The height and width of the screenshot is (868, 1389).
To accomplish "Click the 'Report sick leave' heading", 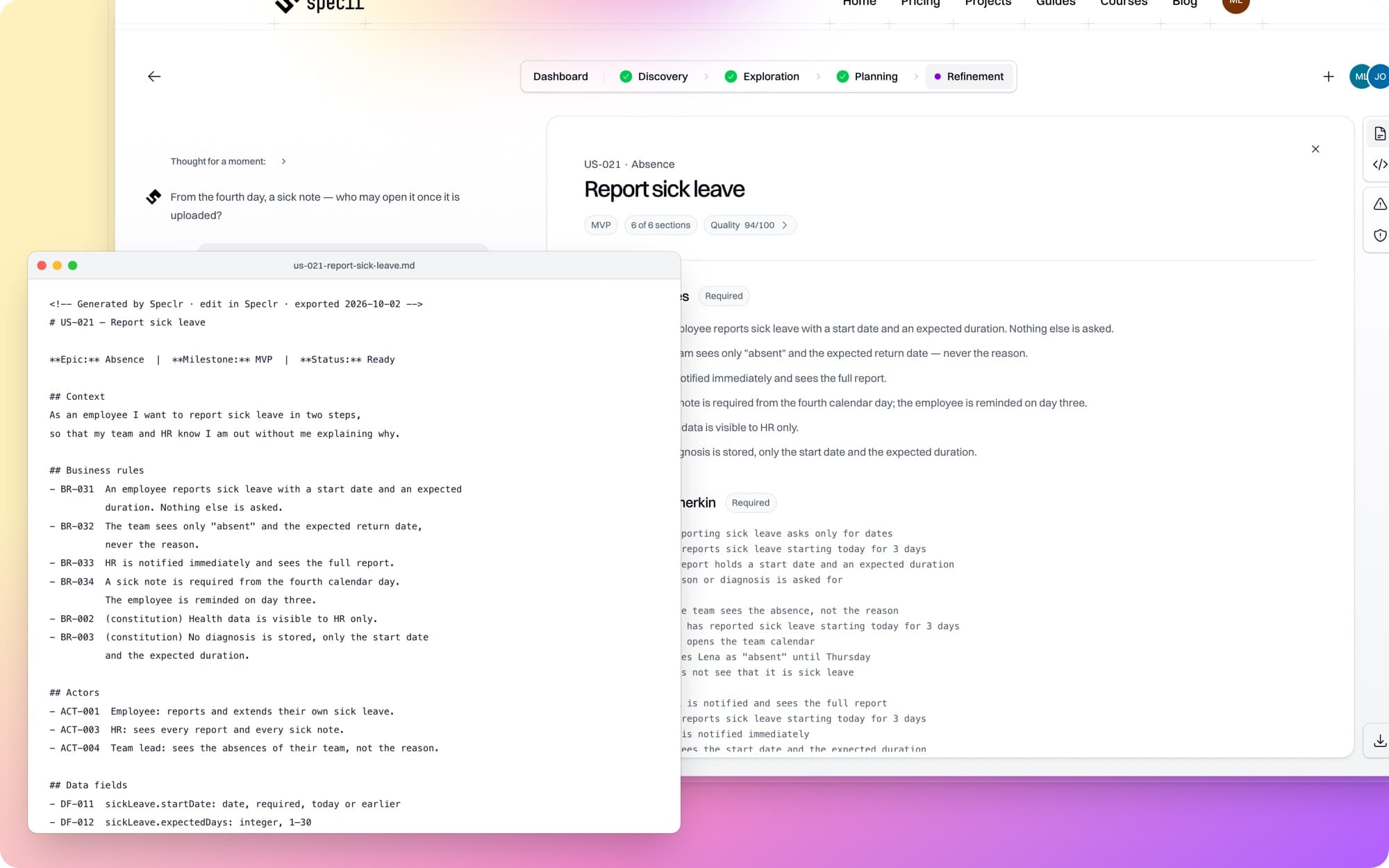I will coord(664,190).
